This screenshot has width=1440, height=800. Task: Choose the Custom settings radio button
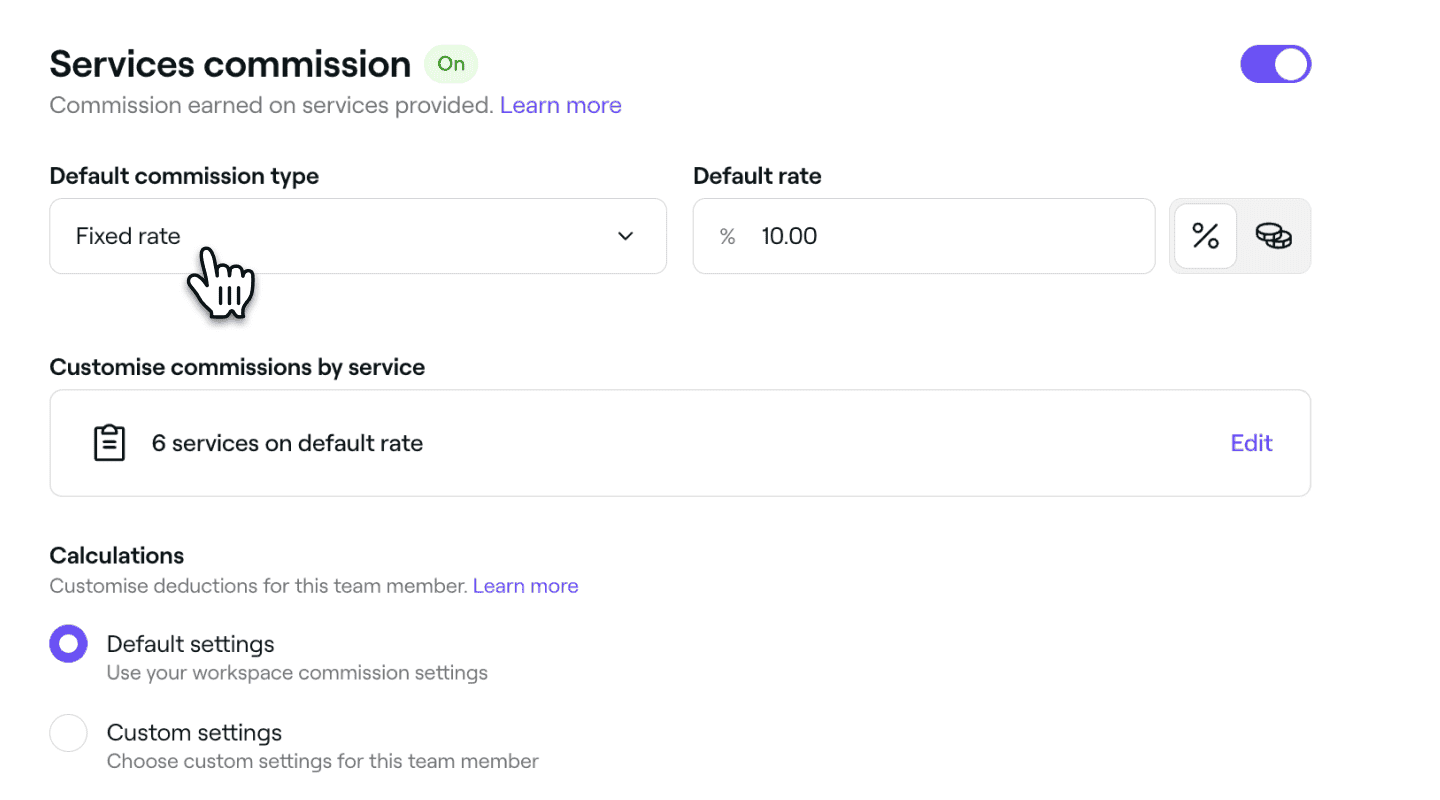68,733
